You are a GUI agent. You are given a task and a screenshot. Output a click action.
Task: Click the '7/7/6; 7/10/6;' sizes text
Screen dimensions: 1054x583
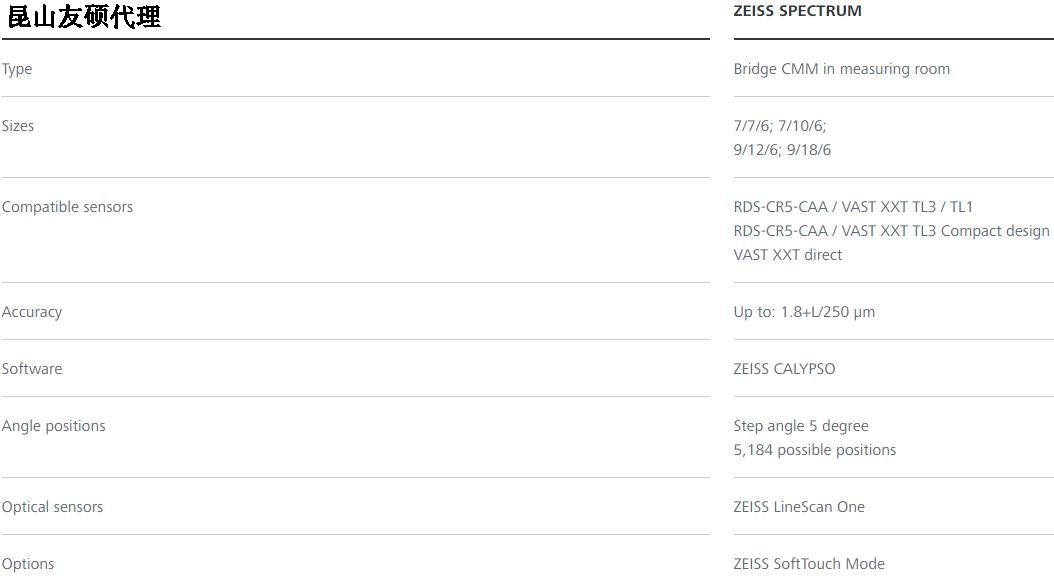[780, 126]
